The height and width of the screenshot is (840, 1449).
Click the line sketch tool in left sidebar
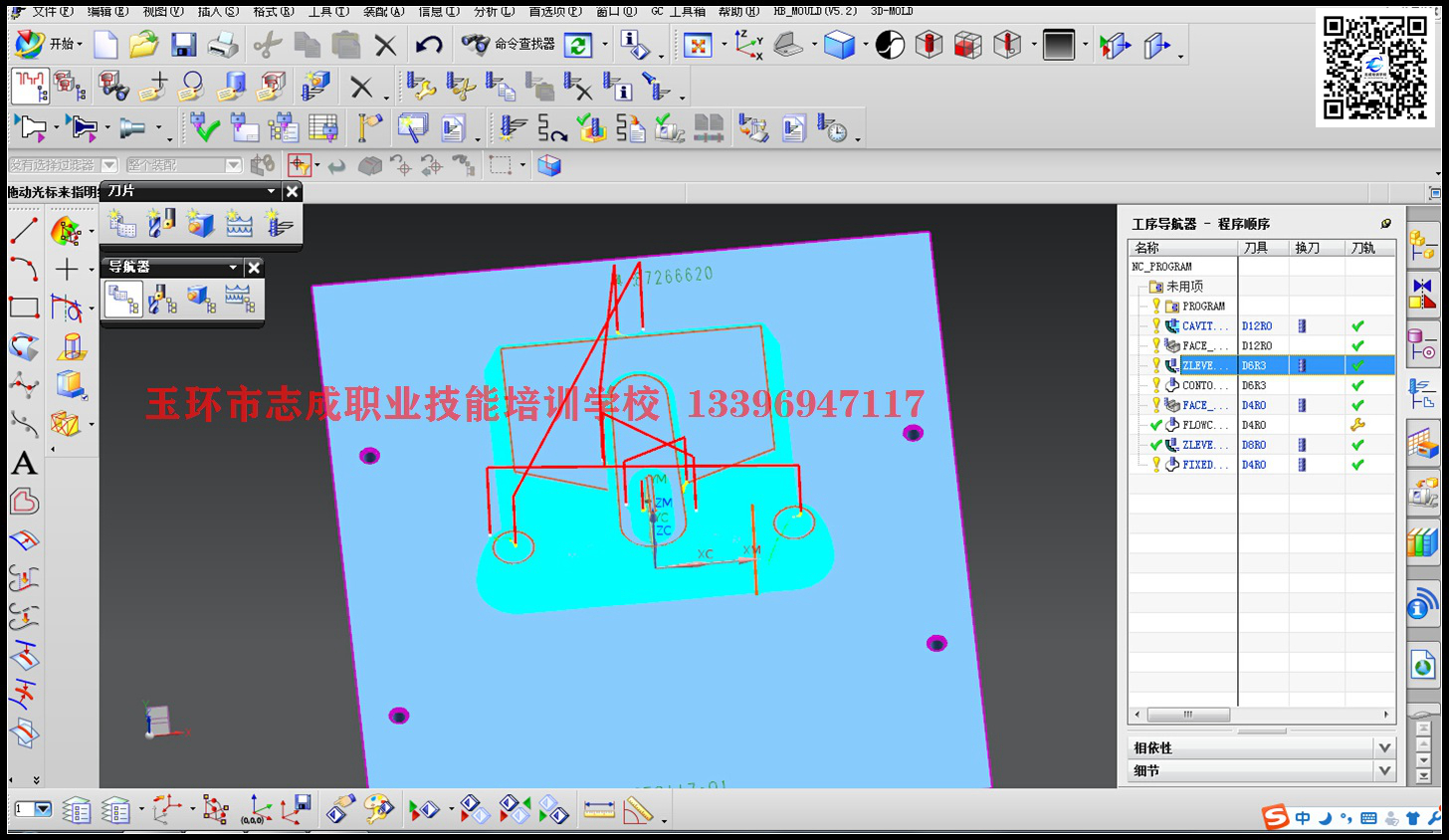tap(24, 231)
